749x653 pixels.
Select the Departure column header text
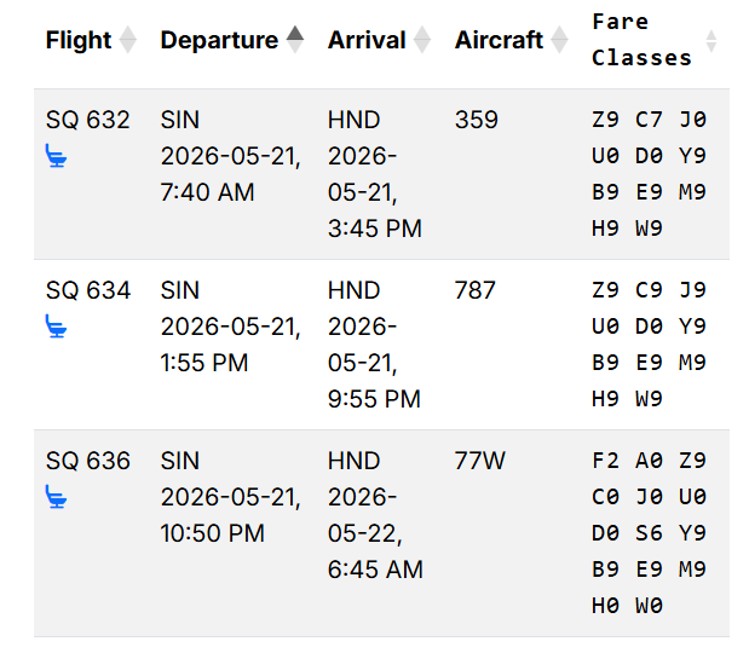pyautogui.click(x=219, y=40)
